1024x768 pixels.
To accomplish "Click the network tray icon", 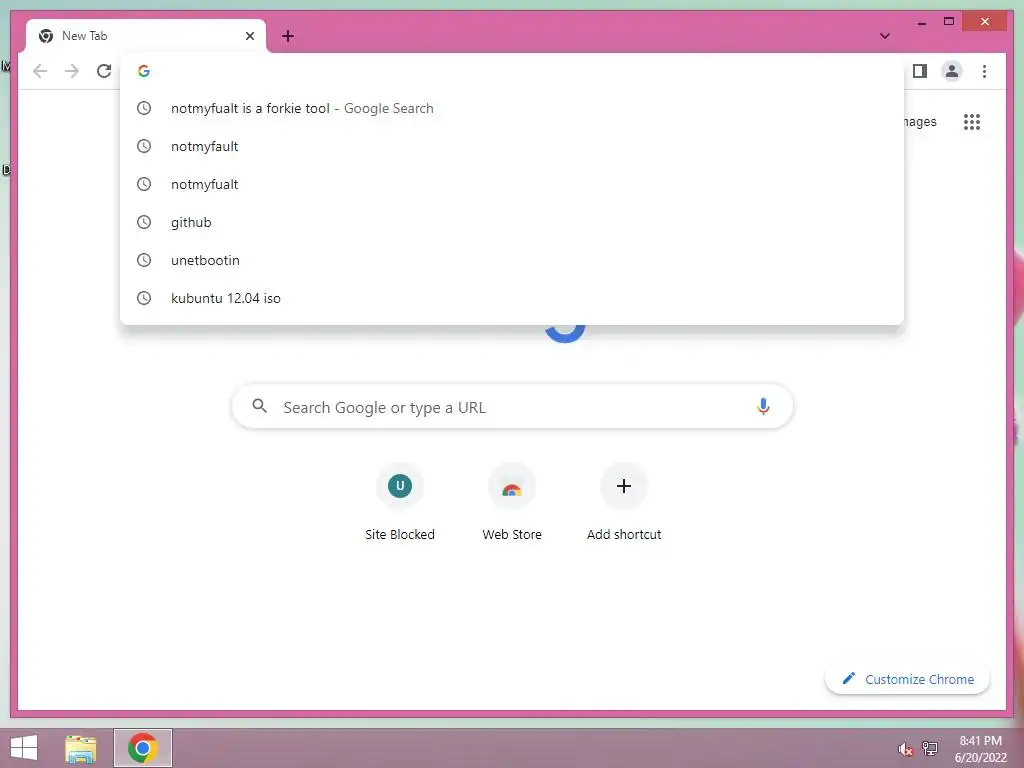I will pos(930,748).
